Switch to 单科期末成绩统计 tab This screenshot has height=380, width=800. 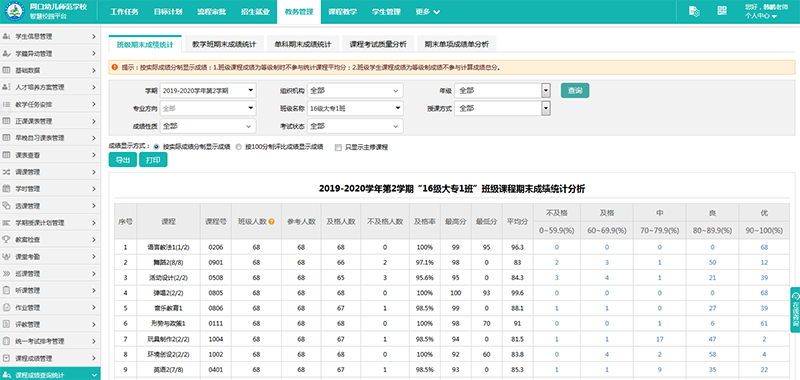pos(303,44)
